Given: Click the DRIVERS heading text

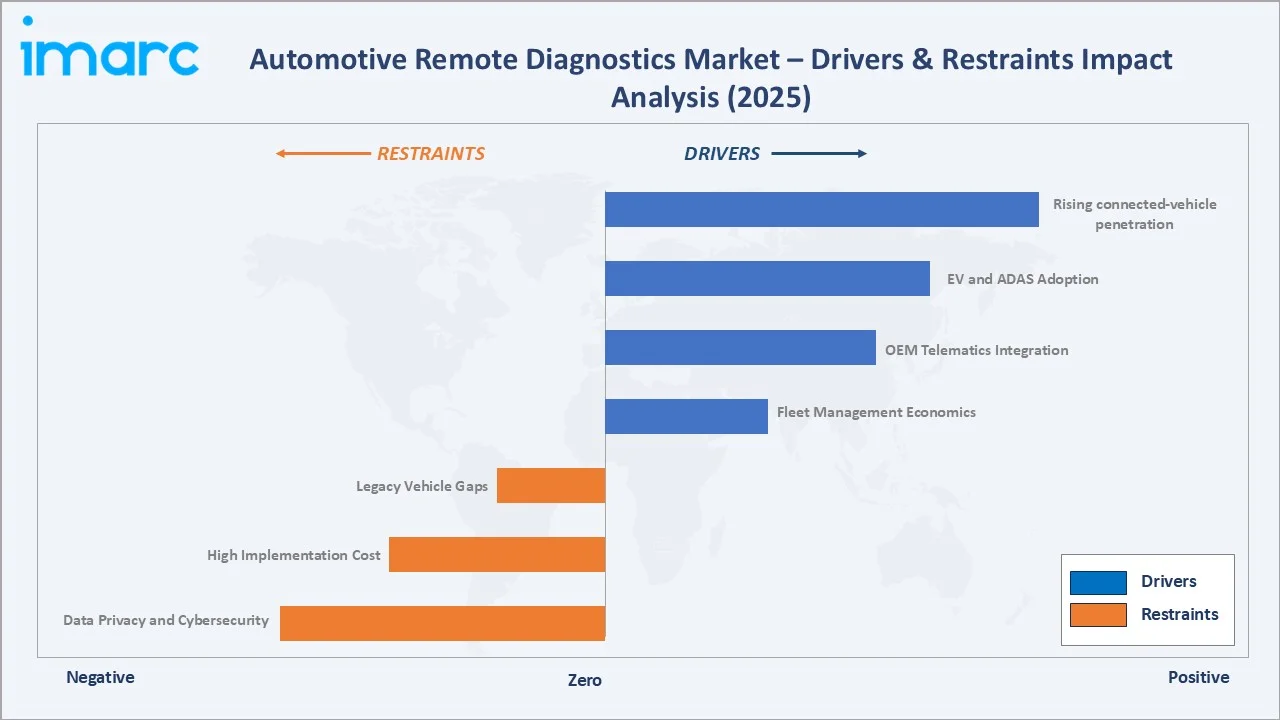Looking at the screenshot, I should [722, 154].
